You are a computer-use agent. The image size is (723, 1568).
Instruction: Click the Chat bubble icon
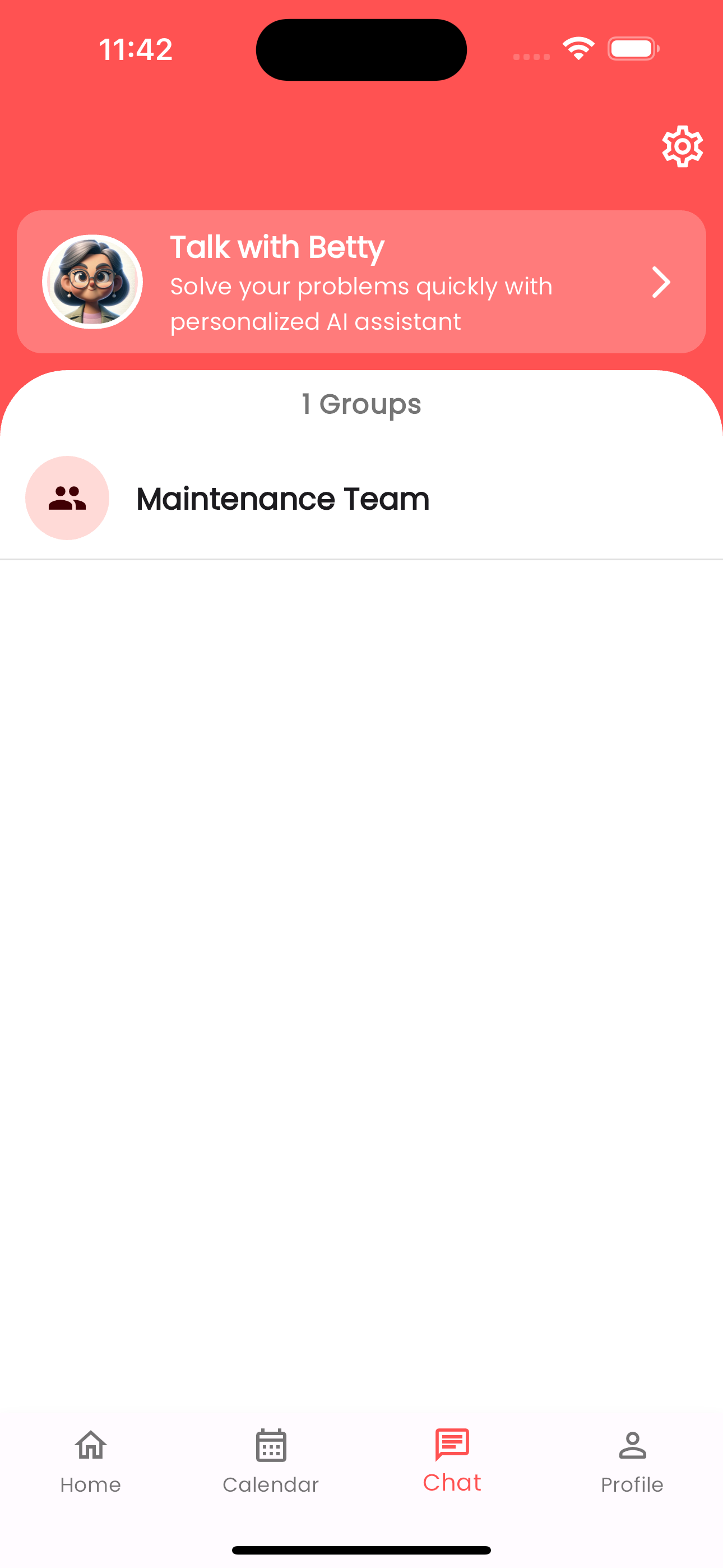[452, 1444]
